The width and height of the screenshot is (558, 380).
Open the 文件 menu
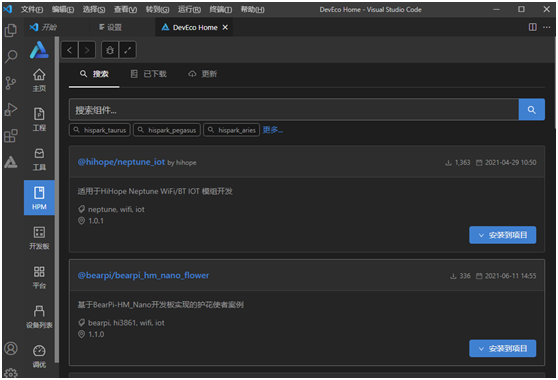(x=32, y=10)
